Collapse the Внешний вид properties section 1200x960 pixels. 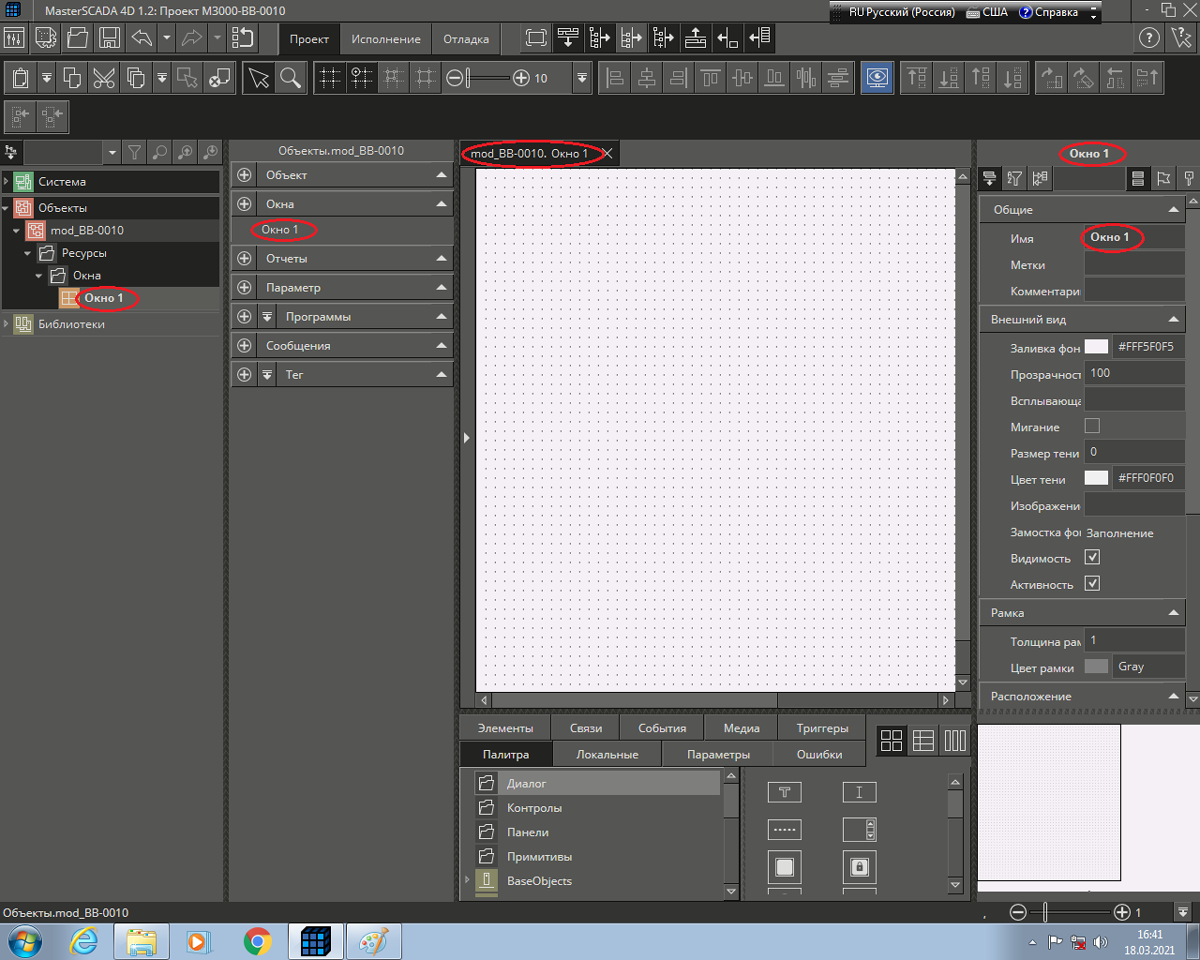(x=1174, y=320)
